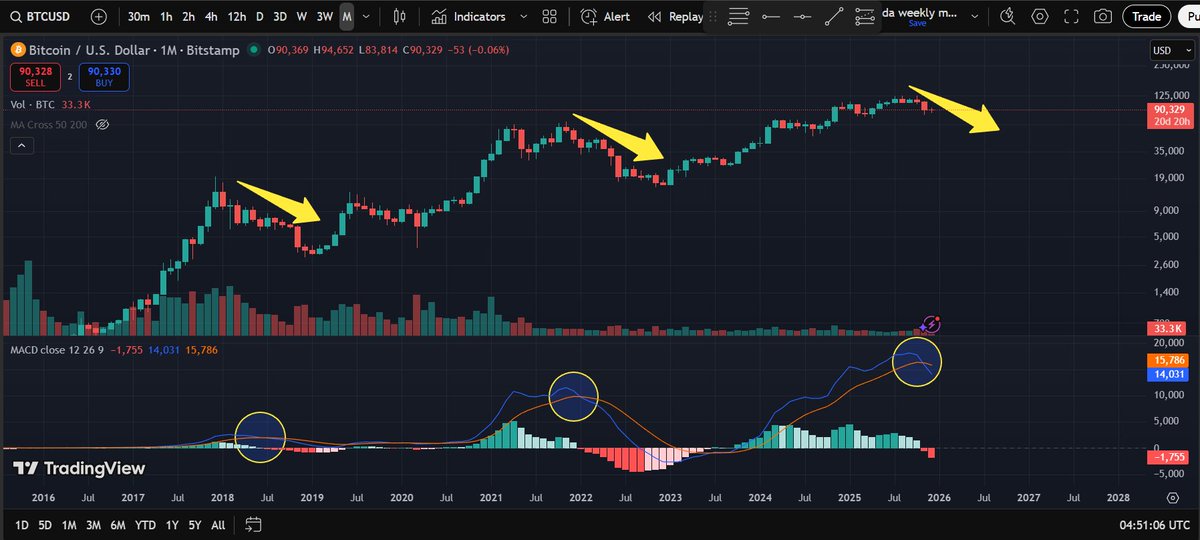Select the Fib retracement drawing tool

(x=739, y=17)
